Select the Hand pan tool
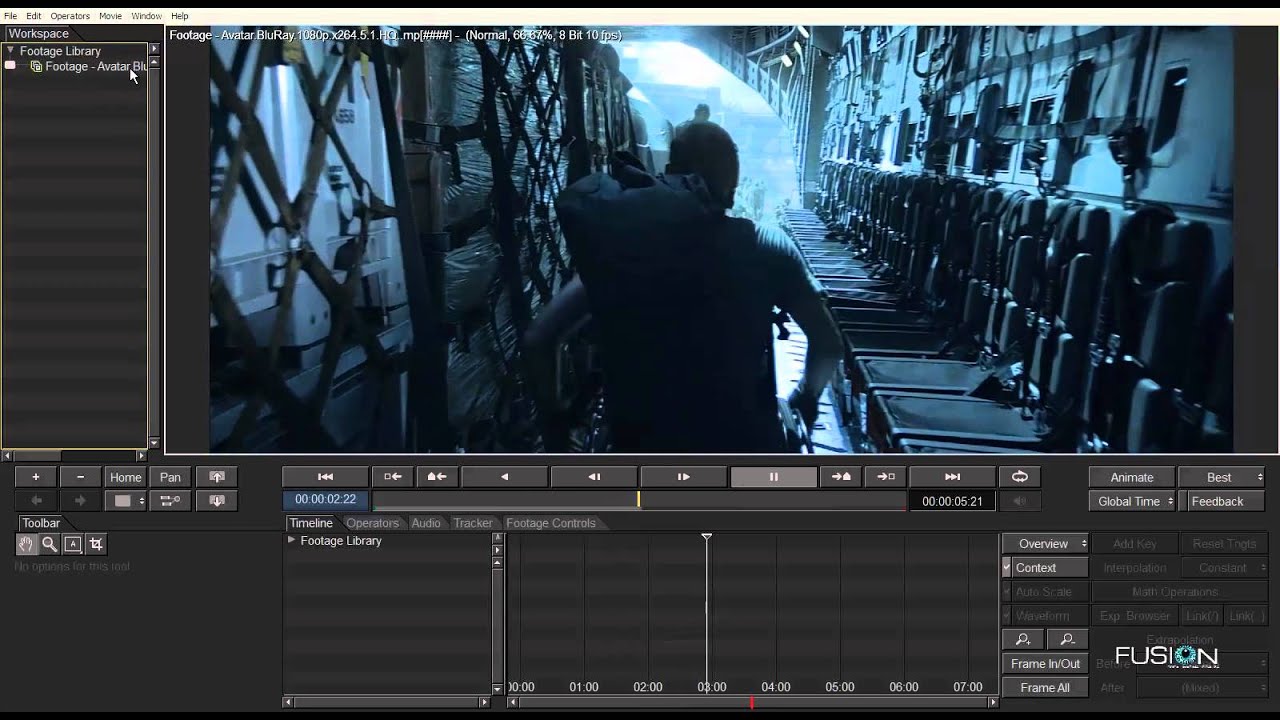This screenshot has width=1280, height=720. click(26, 544)
